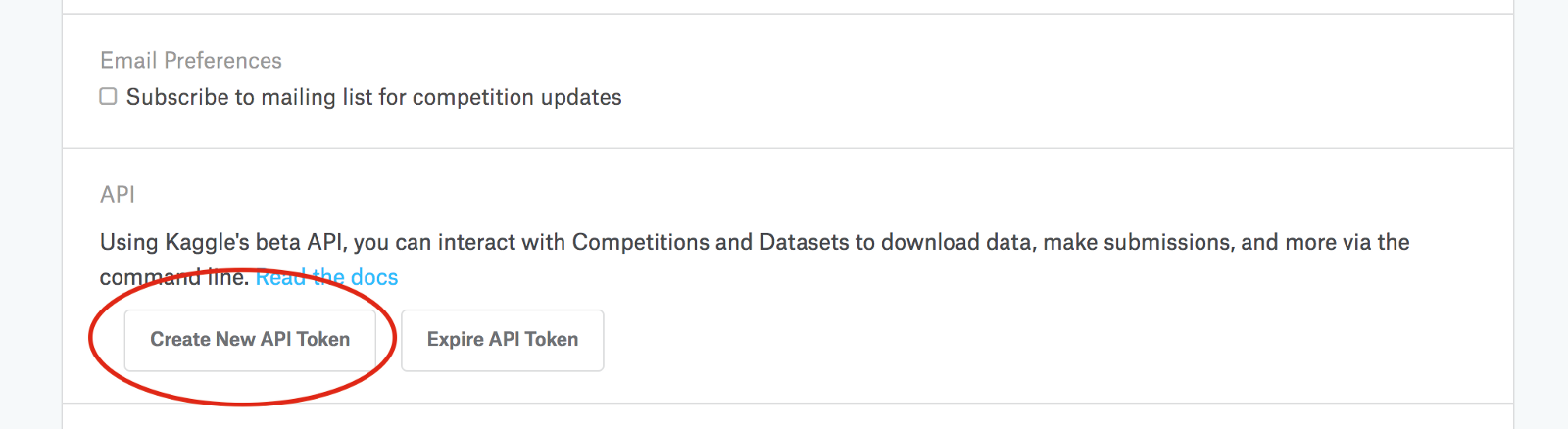This screenshot has width=1568, height=429.
Task: Click the API section heading
Action: [118, 195]
